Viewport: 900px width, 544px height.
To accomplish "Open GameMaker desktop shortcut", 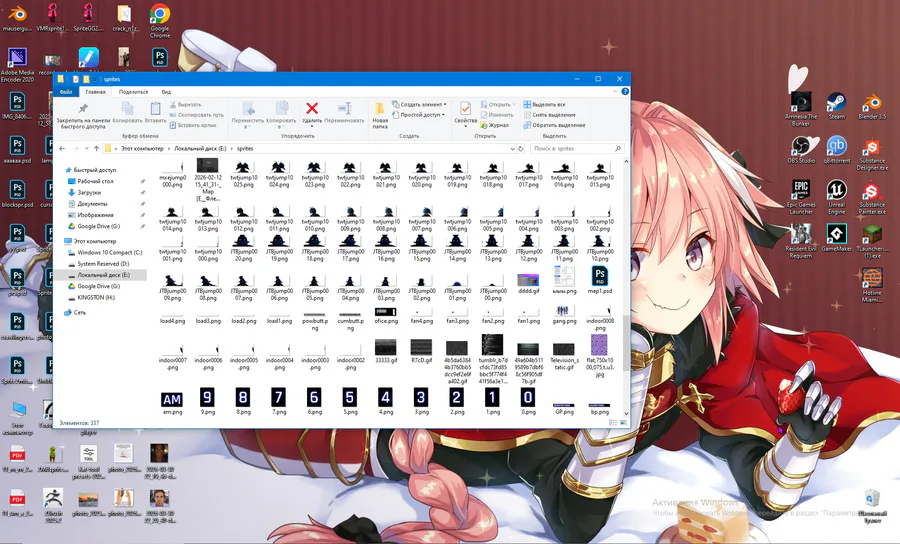I will [836, 238].
